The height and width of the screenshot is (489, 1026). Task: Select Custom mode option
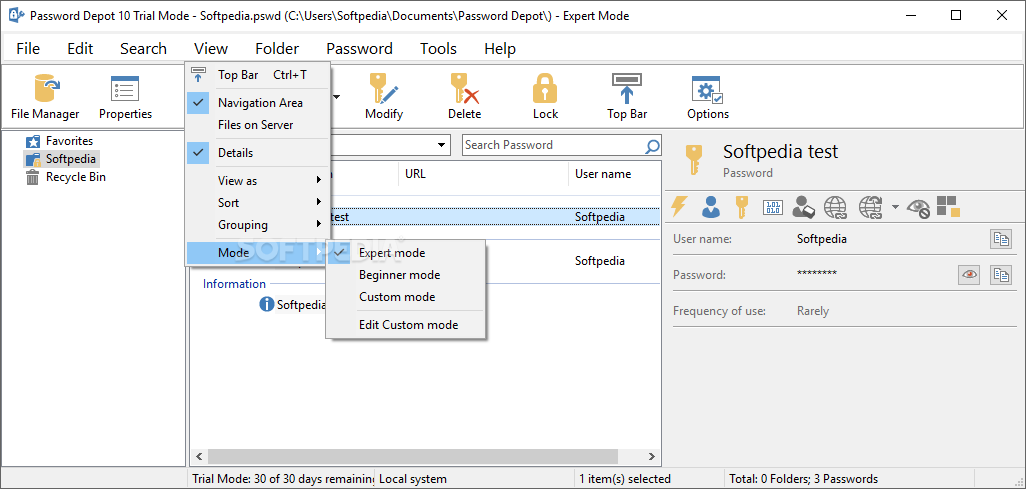point(406,297)
